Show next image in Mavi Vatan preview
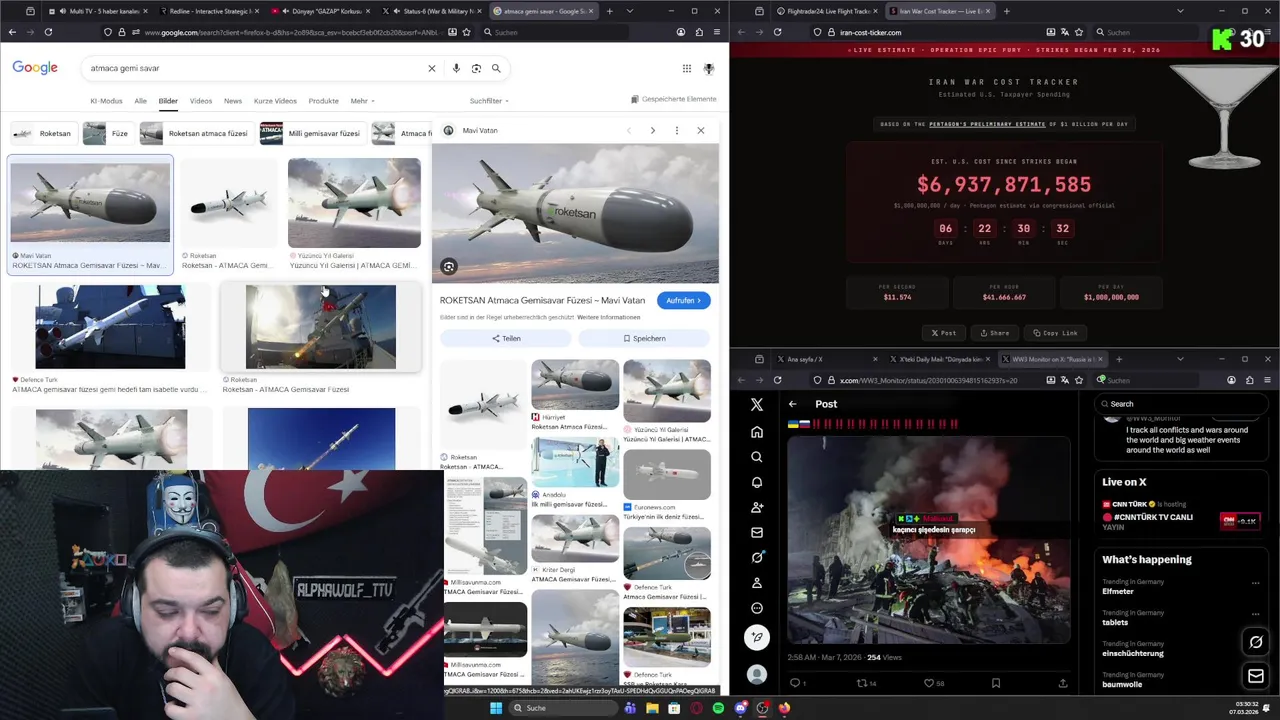Screen dimensions: 1280x720 [653, 130]
